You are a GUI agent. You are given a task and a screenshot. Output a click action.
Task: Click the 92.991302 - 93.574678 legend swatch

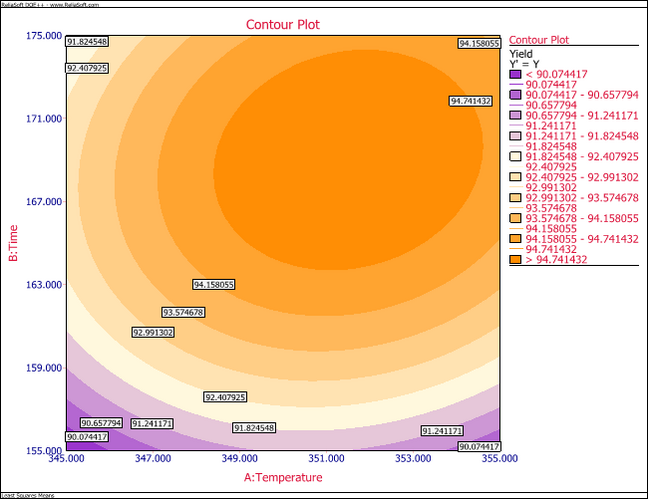[x=515, y=198]
